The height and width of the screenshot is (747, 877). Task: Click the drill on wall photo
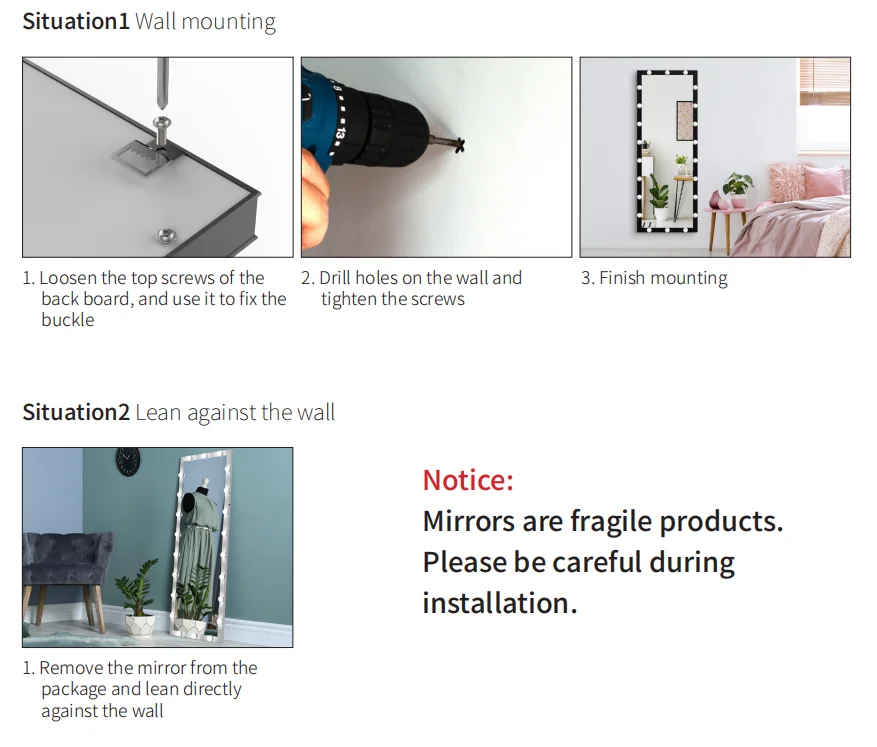pos(436,157)
